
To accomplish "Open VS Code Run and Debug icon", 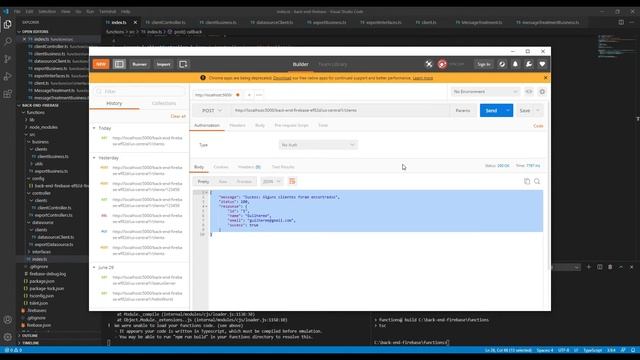I will point(8,77).
